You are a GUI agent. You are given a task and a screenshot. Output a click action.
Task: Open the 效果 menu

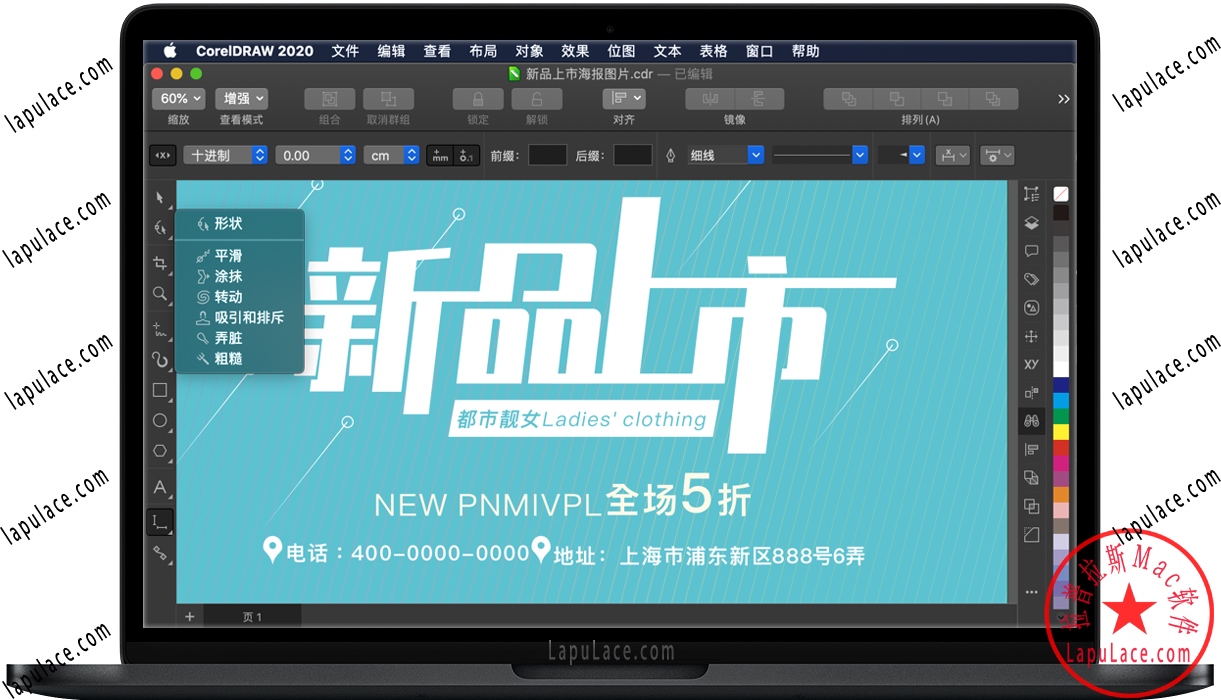(575, 51)
